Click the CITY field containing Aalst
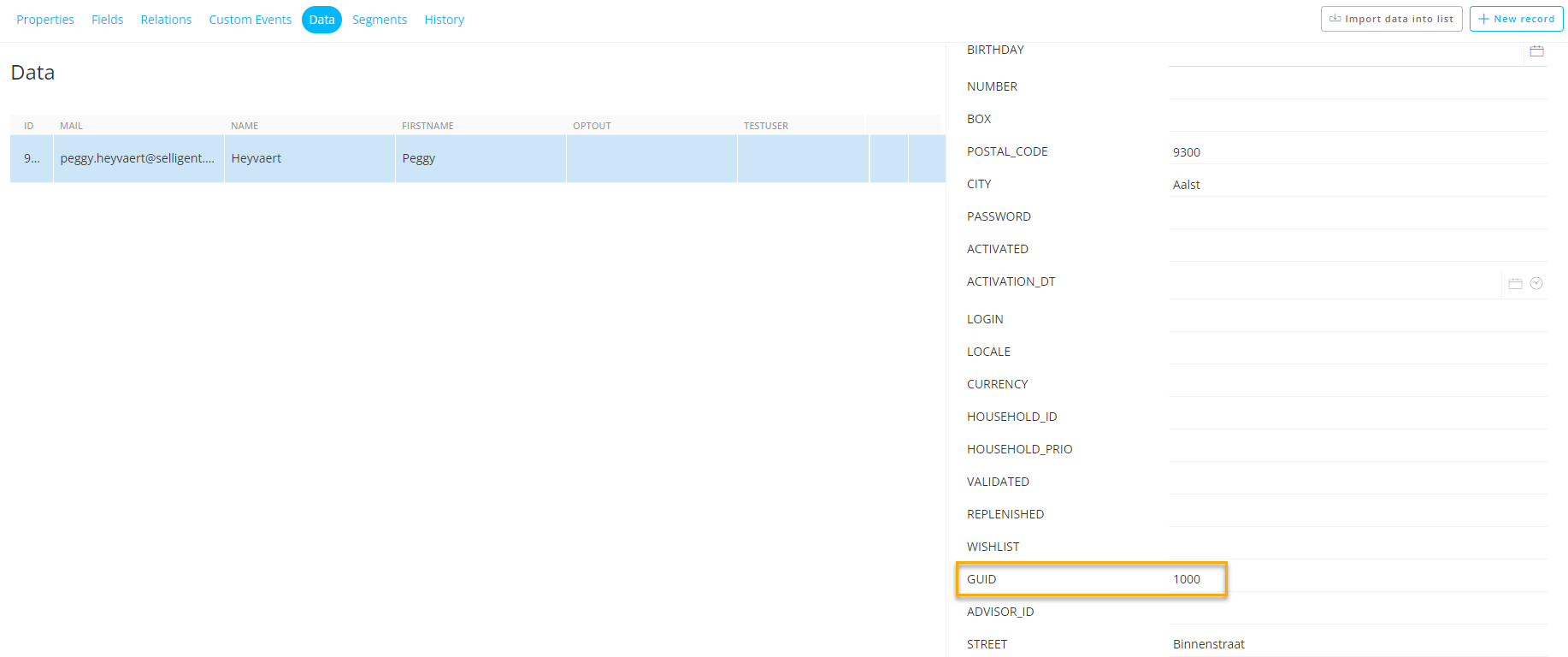 tap(1356, 185)
